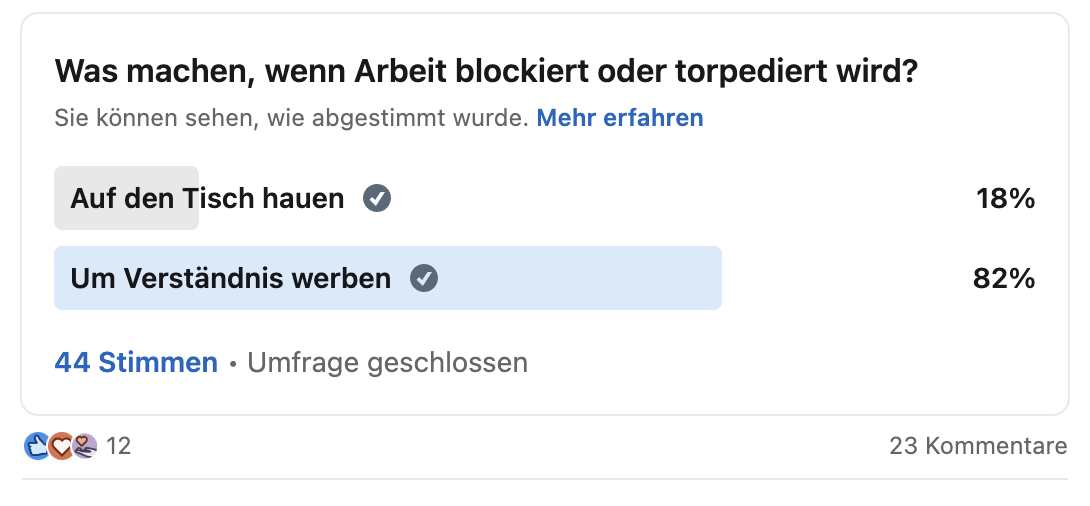Click the 18% result percentage

click(1005, 199)
